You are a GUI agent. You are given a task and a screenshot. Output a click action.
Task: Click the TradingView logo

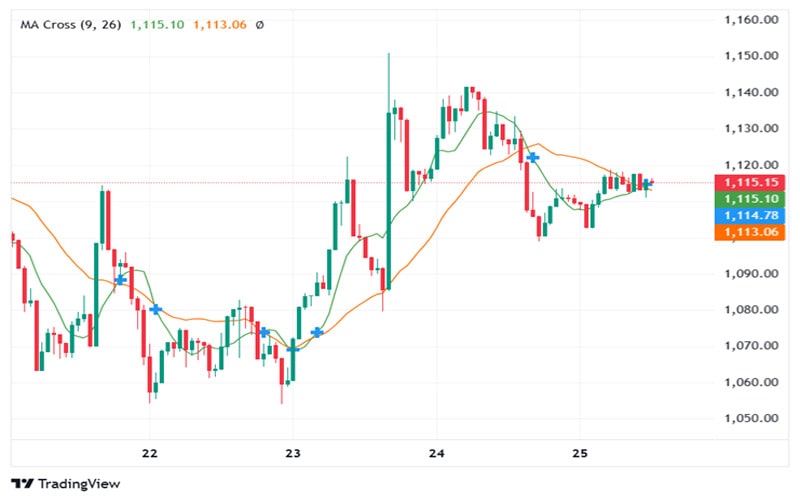click(66, 483)
